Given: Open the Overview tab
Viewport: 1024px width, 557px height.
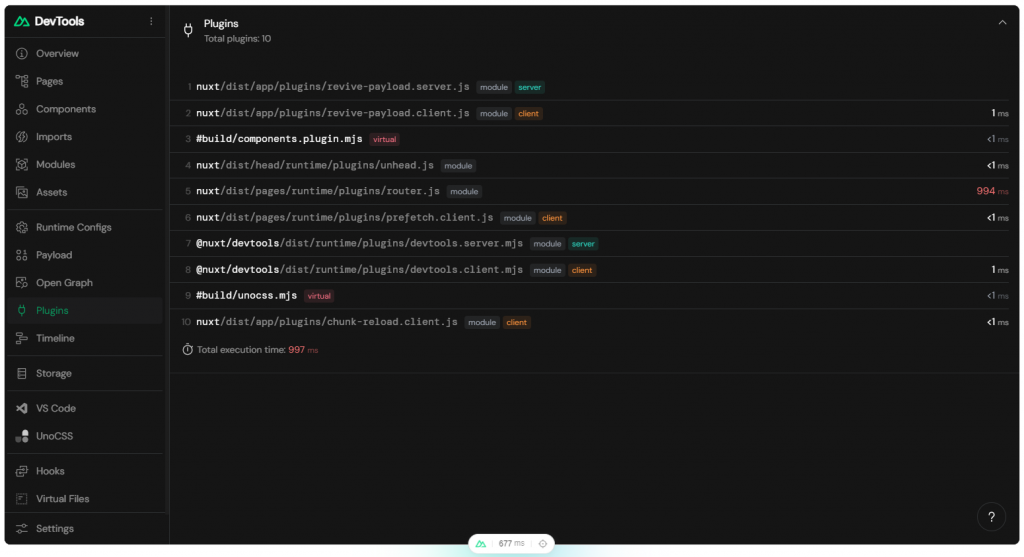Looking at the screenshot, I should [57, 54].
